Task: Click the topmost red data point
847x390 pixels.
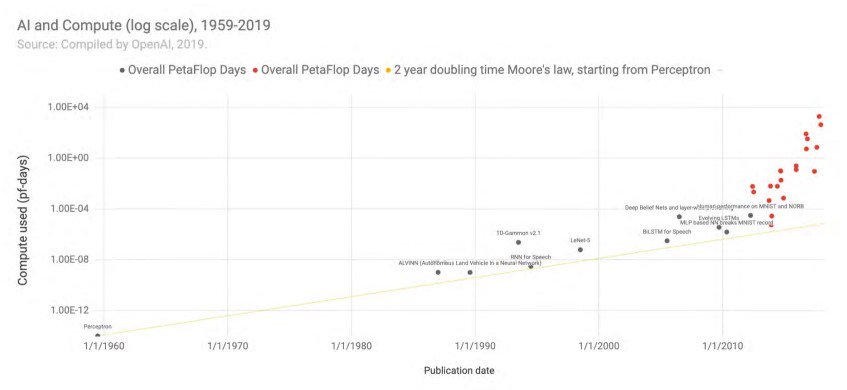Action: point(819,116)
